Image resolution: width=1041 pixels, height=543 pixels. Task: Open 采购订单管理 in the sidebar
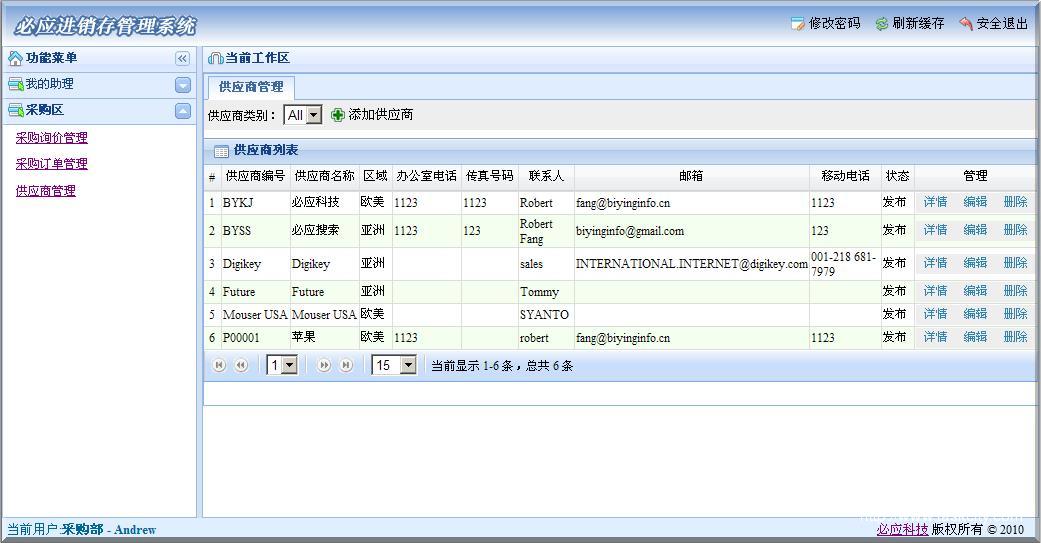(x=51, y=164)
